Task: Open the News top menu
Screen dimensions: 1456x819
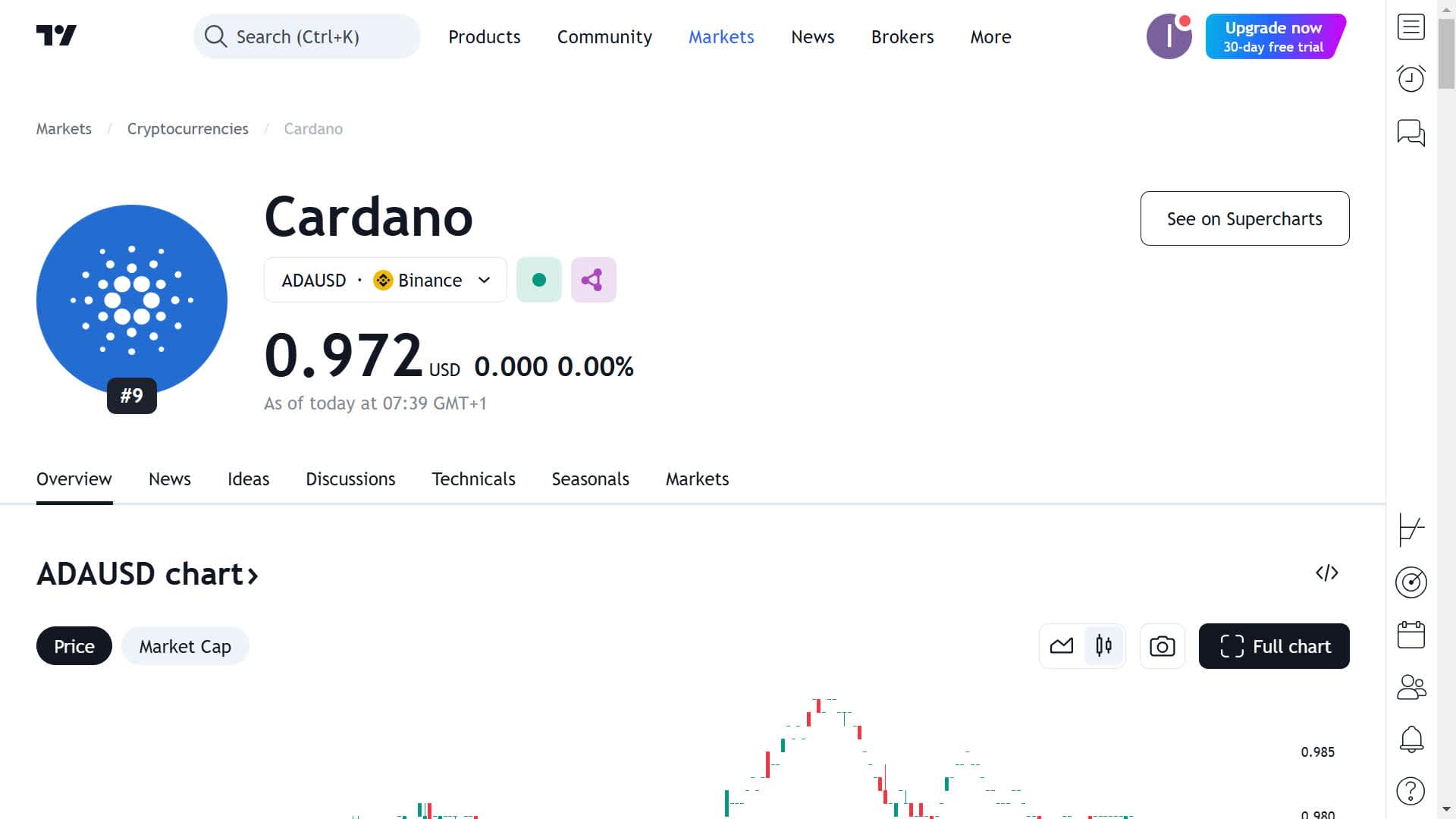Action: pos(812,36)
